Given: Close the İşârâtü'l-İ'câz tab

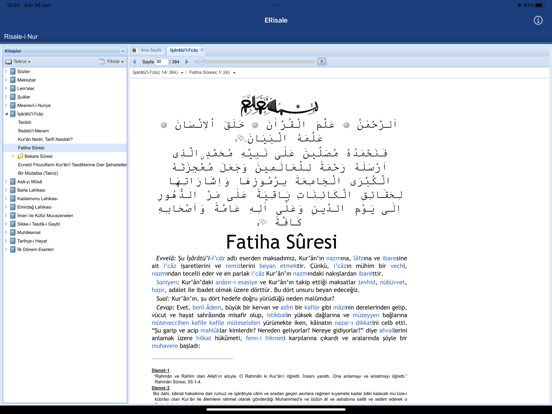Looking at the screenshot, I should (202, 50).
